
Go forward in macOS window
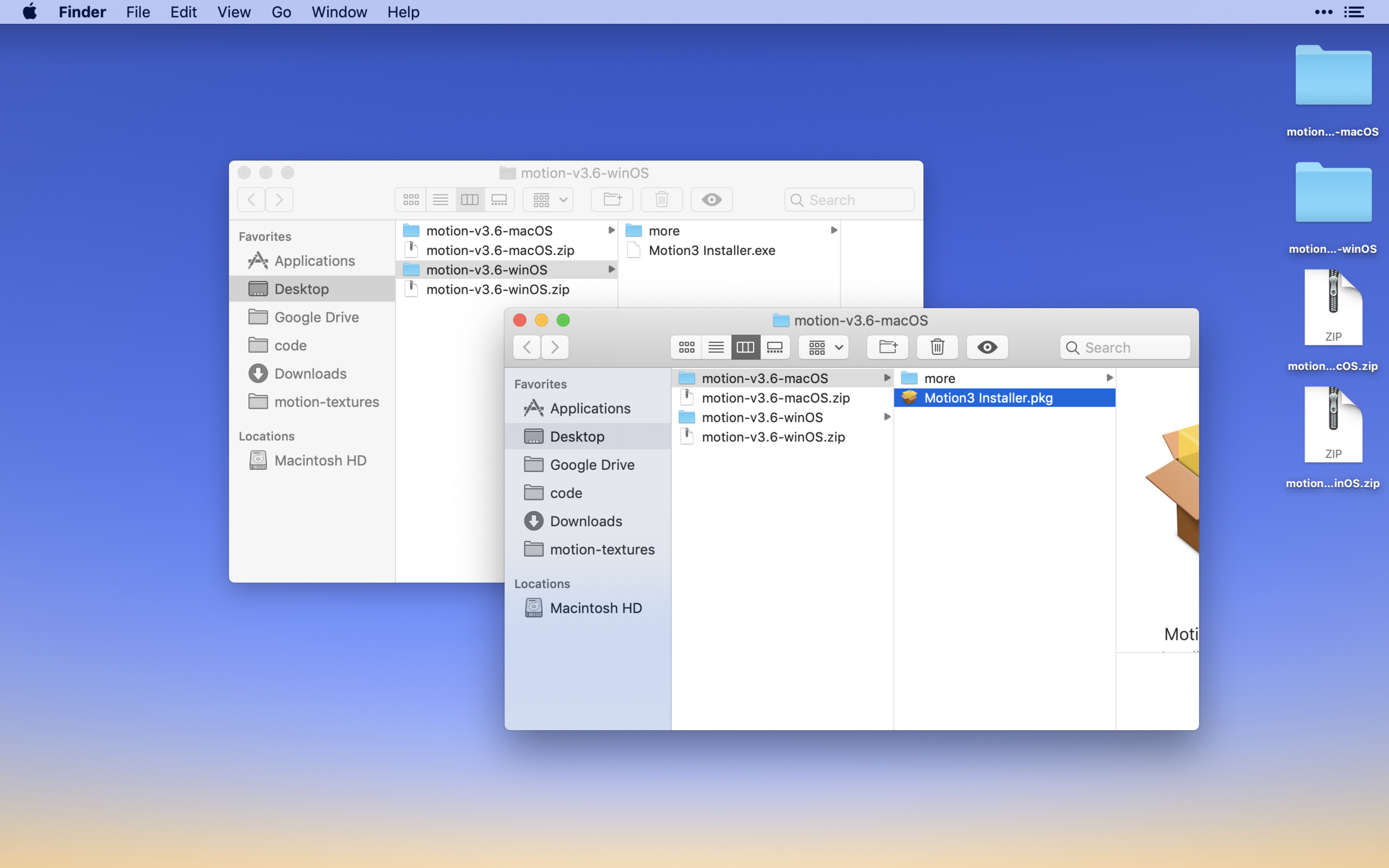(x=554, y=347)
